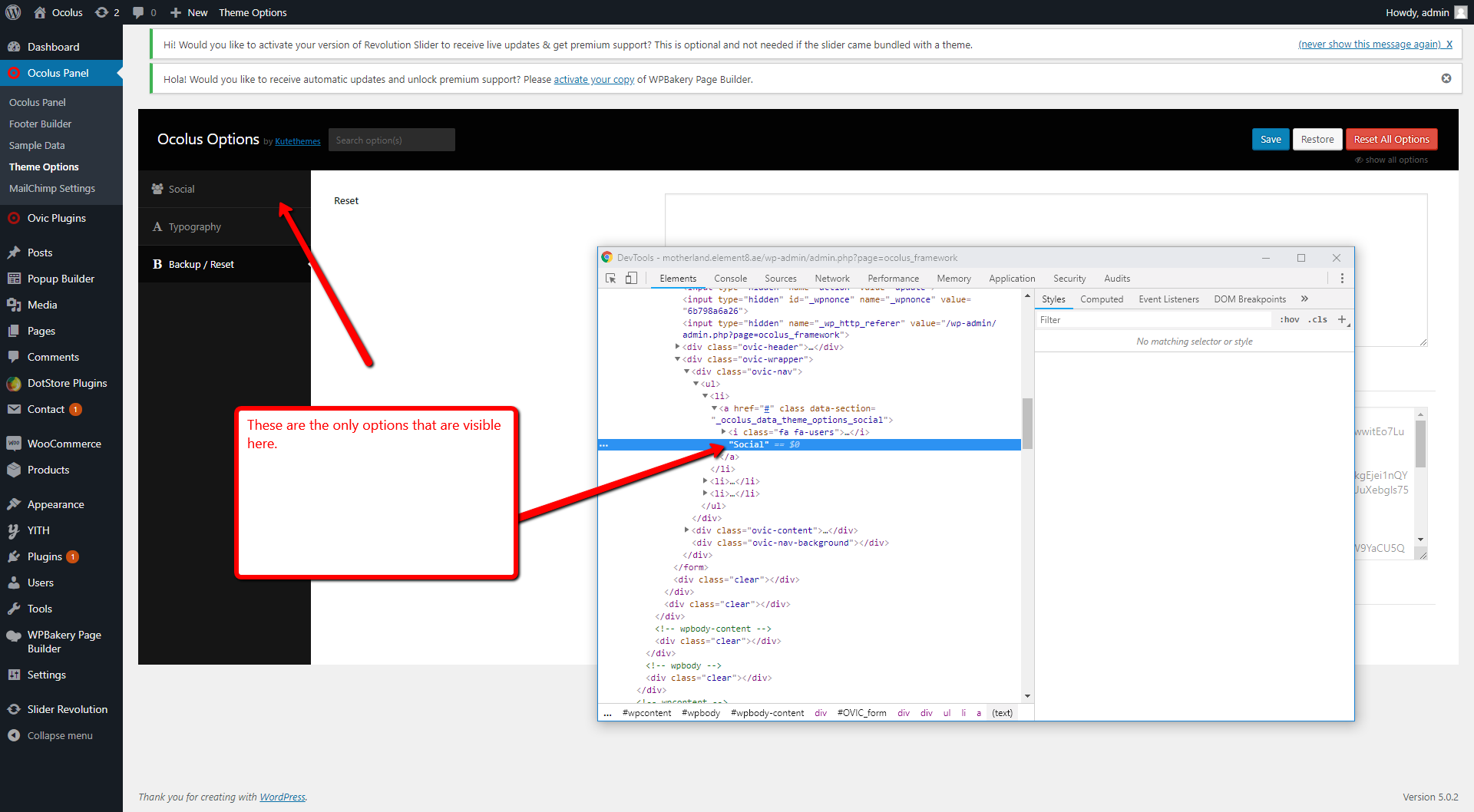Click the admin avatar icon
Screen dimensions: 1474x812
[x=1461, y=12]
